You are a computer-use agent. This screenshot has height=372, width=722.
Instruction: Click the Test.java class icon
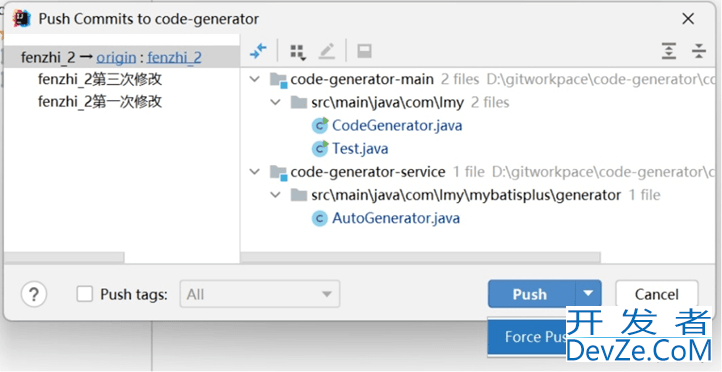[320, 148]
